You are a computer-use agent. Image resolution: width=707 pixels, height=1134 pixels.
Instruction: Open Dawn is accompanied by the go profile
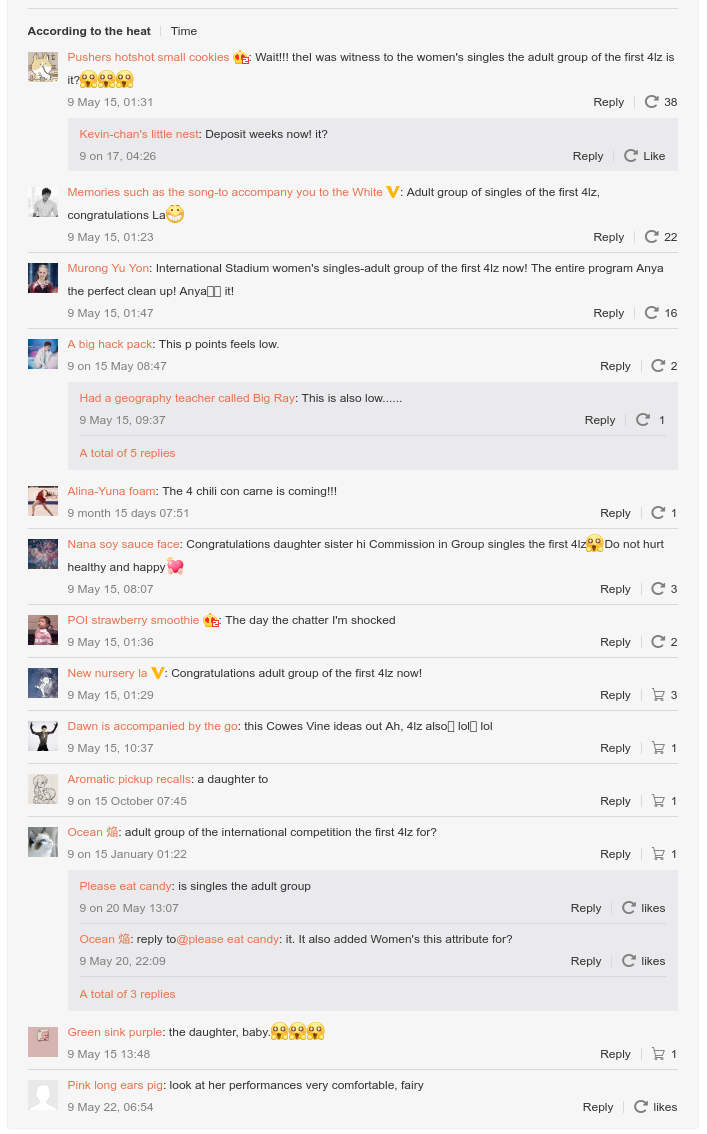coord(152,726)
